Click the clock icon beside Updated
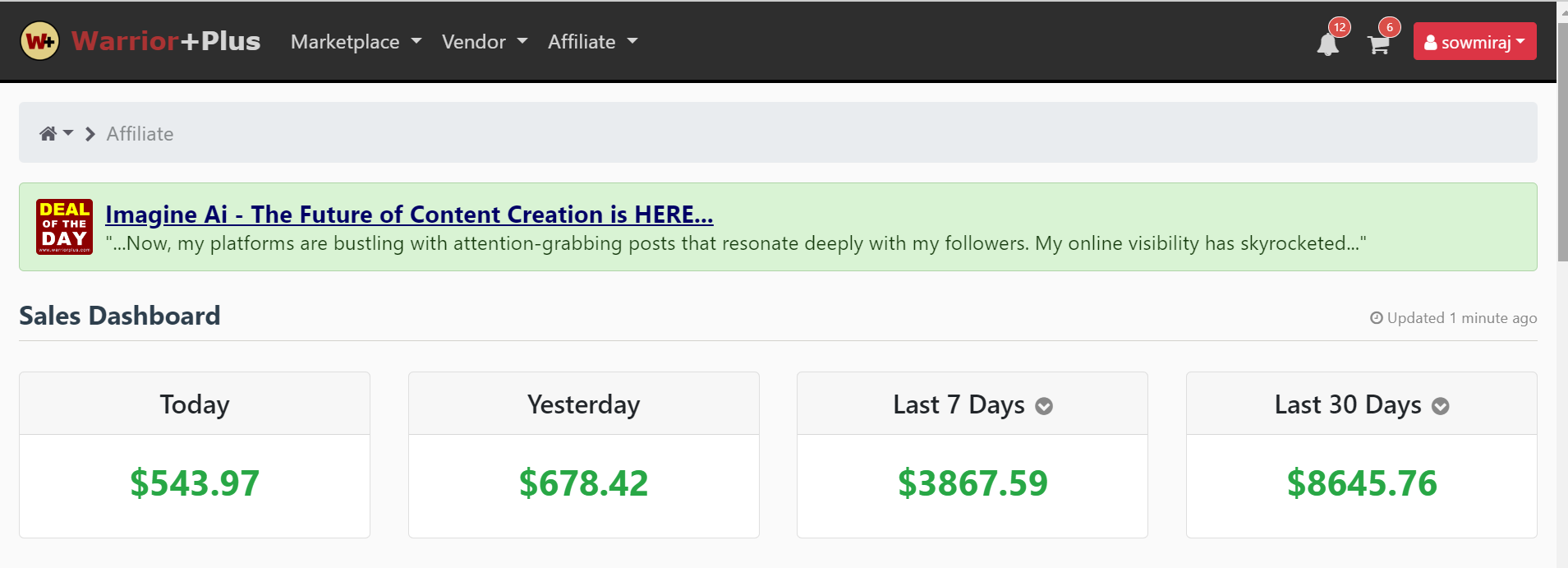The image size is (1568, 568). pyautogui.click(x=1377, y=318)
